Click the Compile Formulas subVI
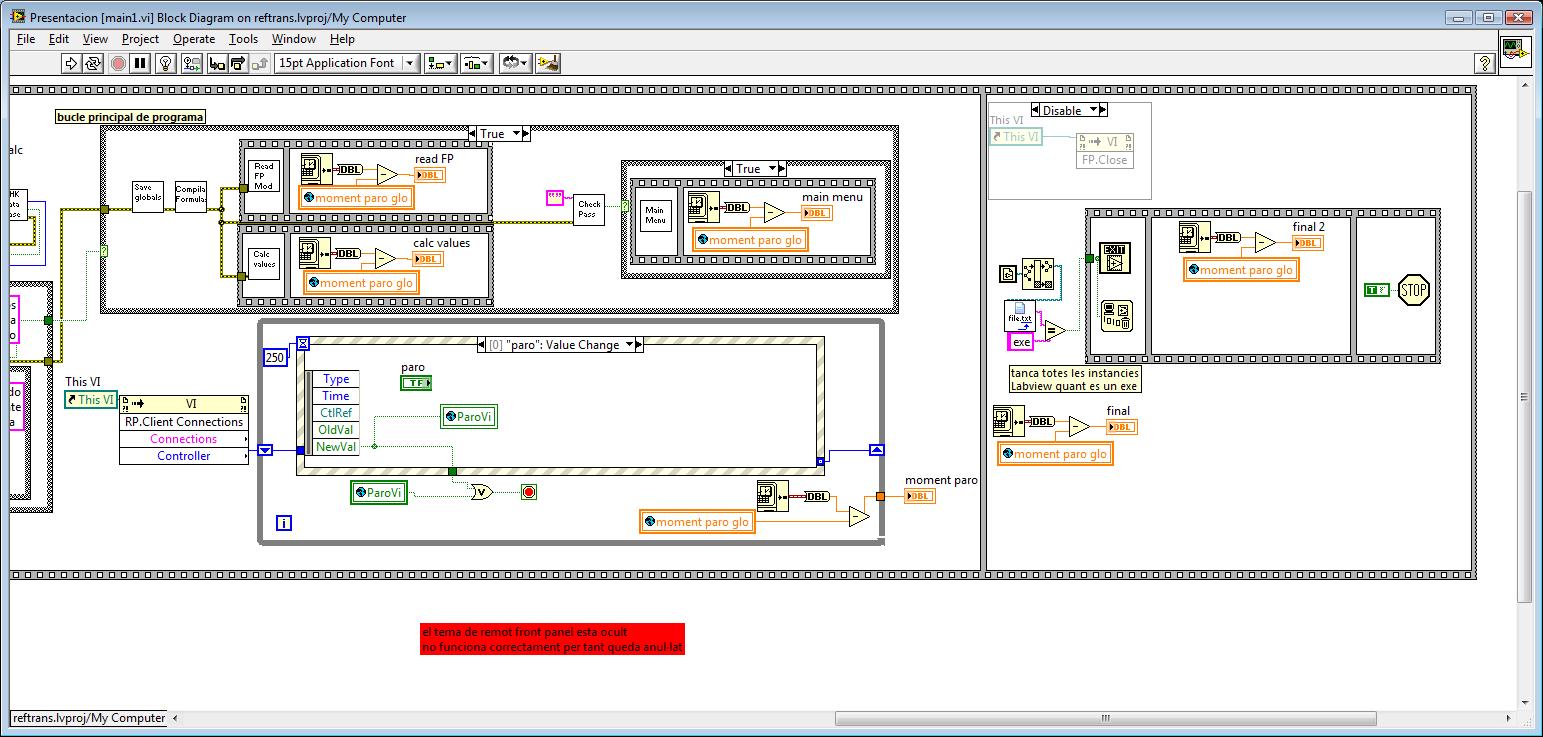1543x737 pixels. (191, 197)
